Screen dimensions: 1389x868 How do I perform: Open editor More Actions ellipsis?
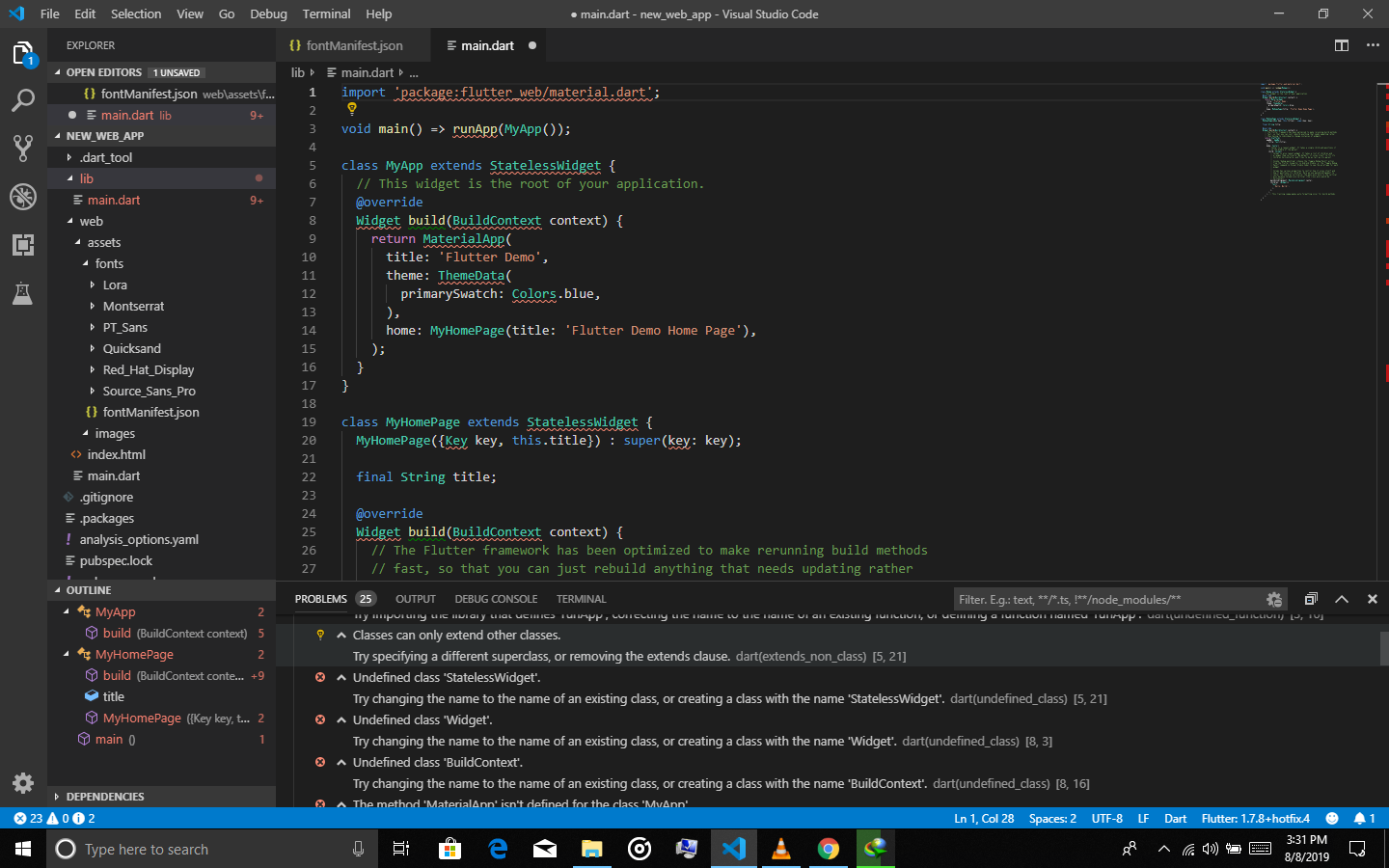point(1373,45)
